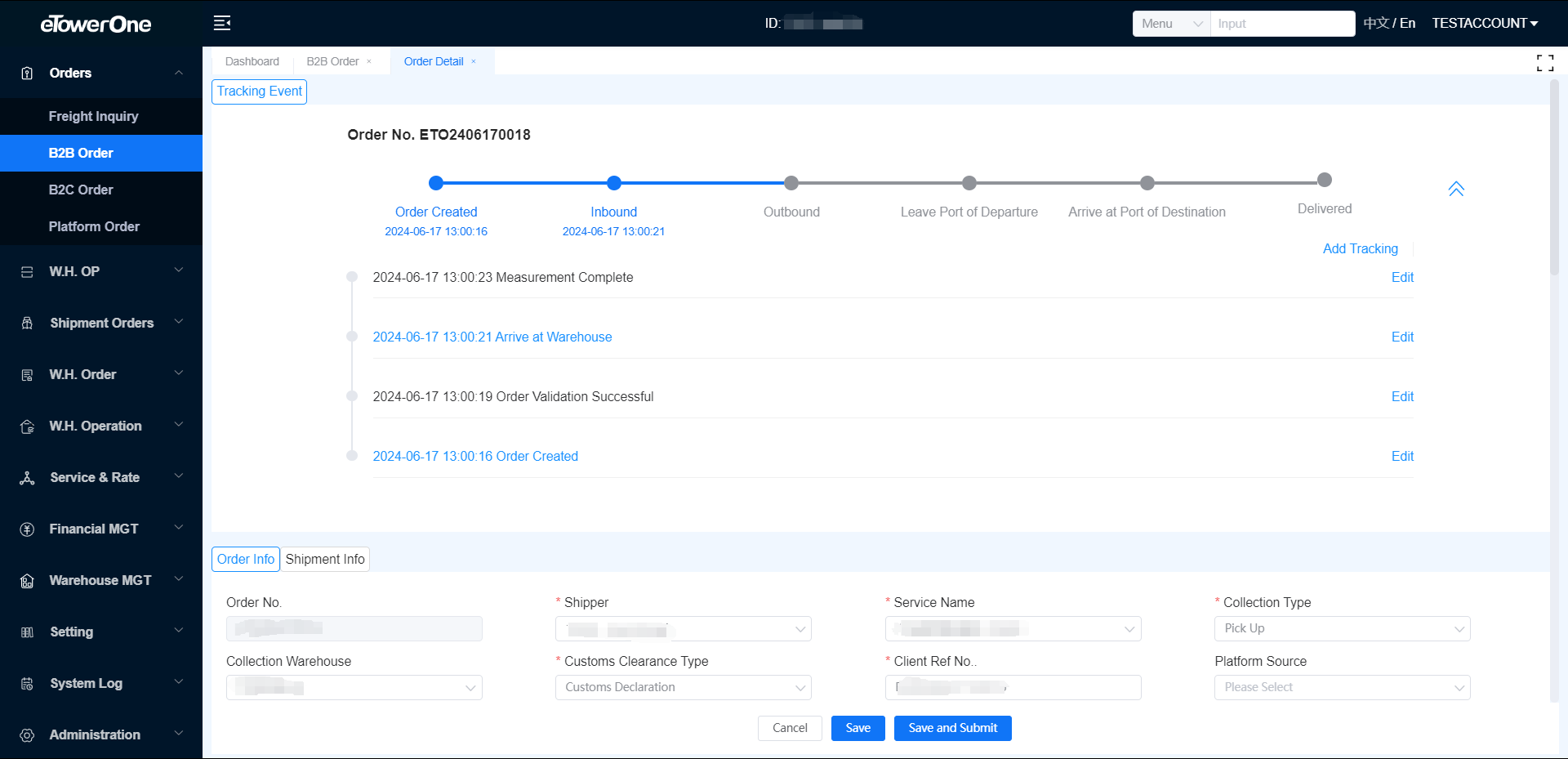Viewport: 1568px width, 759px height.
Task: Click the Orders sidebar icon
Action: pyautogui.click(x=27, y=73)
